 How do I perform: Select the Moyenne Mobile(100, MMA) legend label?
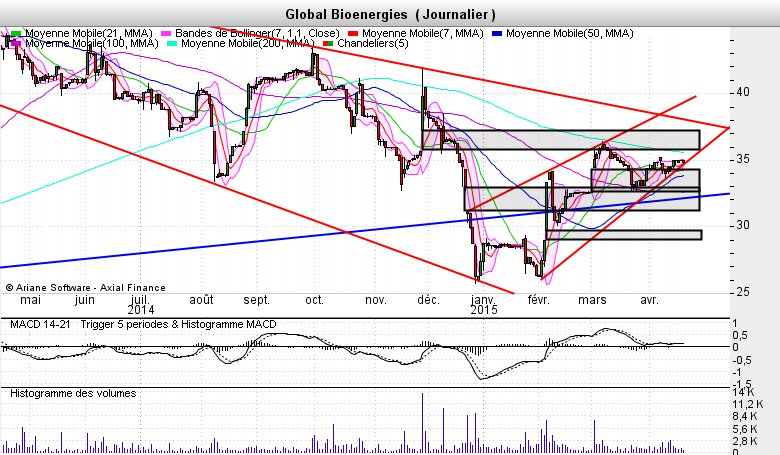tap(92, 44)
